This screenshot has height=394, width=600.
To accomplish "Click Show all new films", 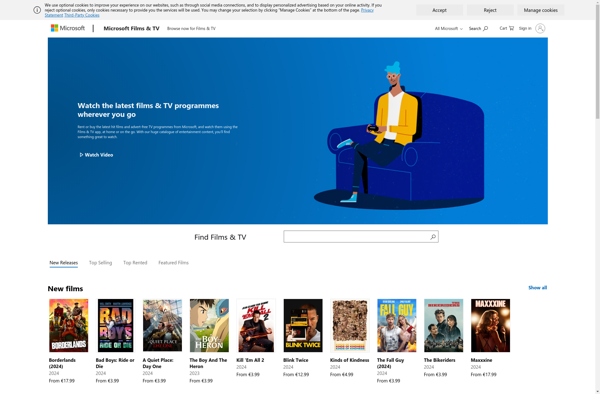I will 537,288.
